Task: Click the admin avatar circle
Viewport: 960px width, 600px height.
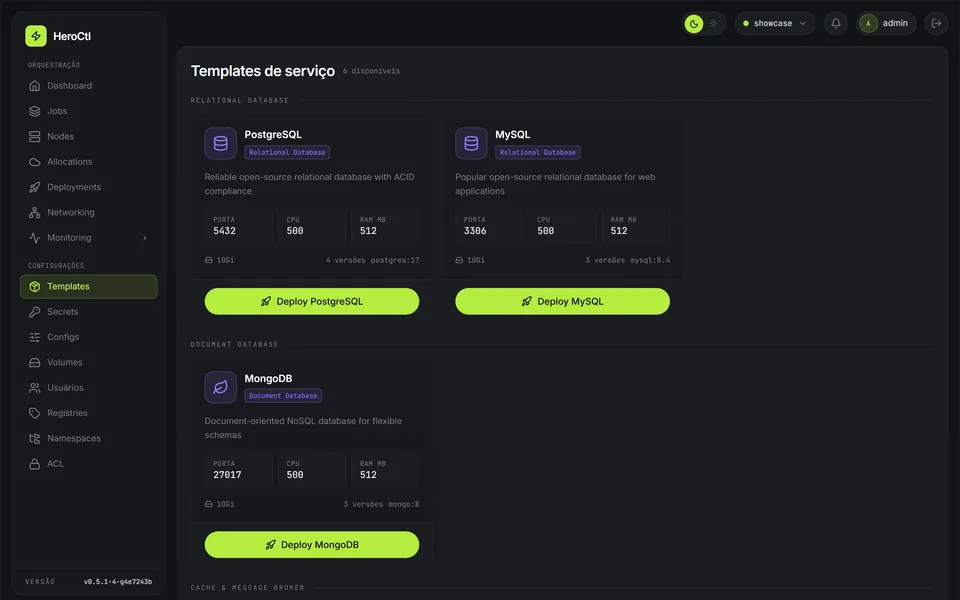Action: click(868, 23)
